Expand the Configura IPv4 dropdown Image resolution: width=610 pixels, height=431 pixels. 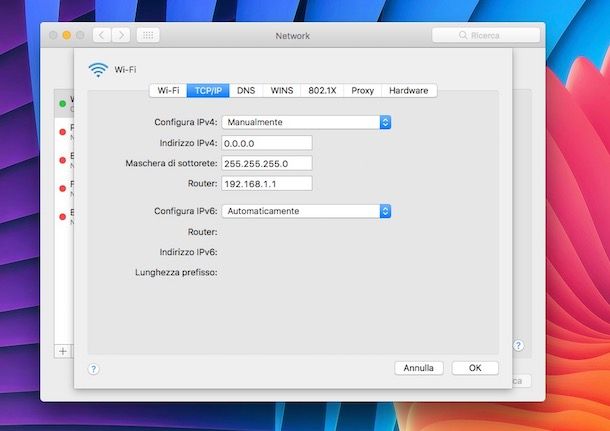click(x=305, y=122)
